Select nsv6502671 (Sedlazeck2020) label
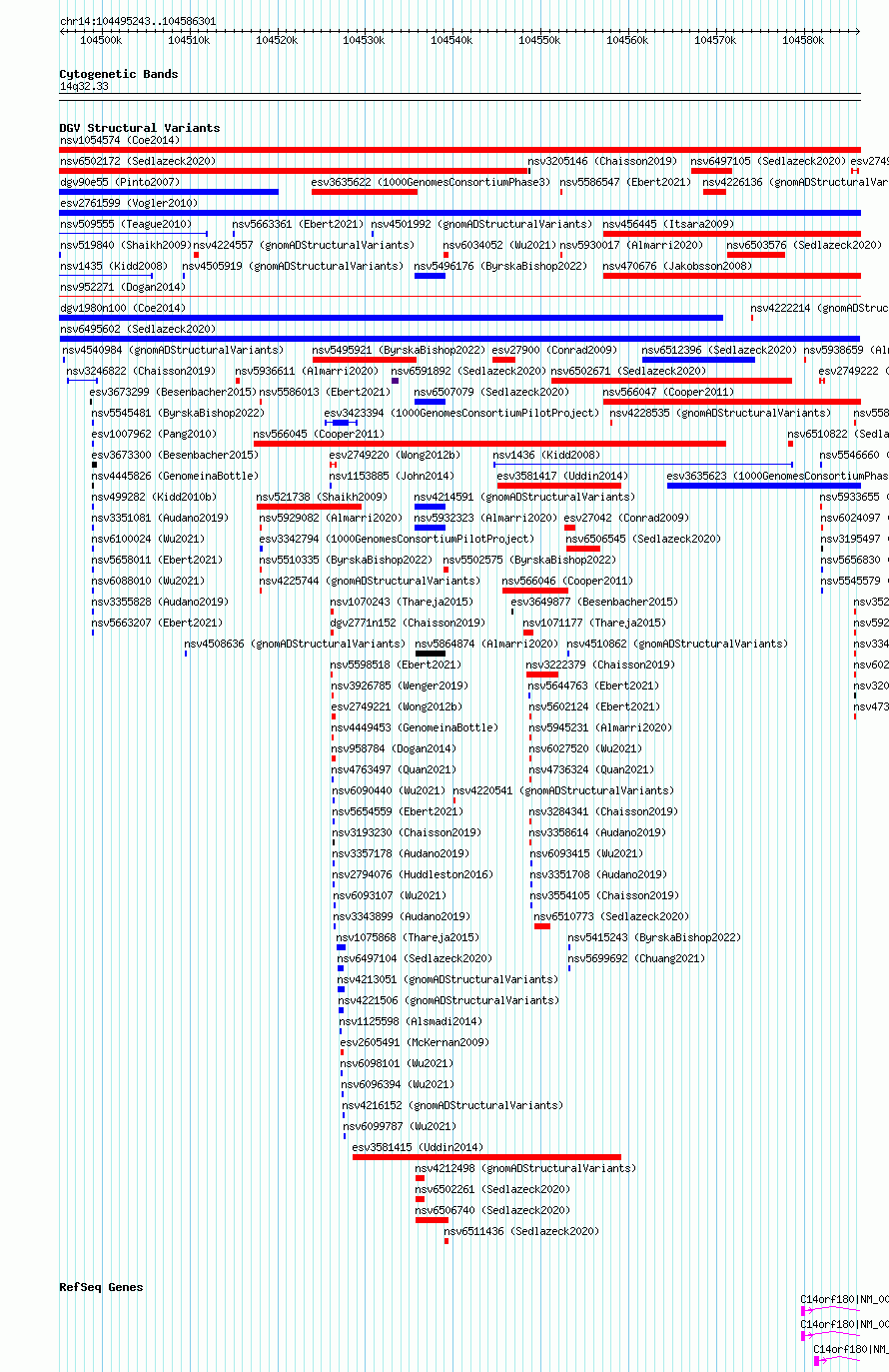 628,371
